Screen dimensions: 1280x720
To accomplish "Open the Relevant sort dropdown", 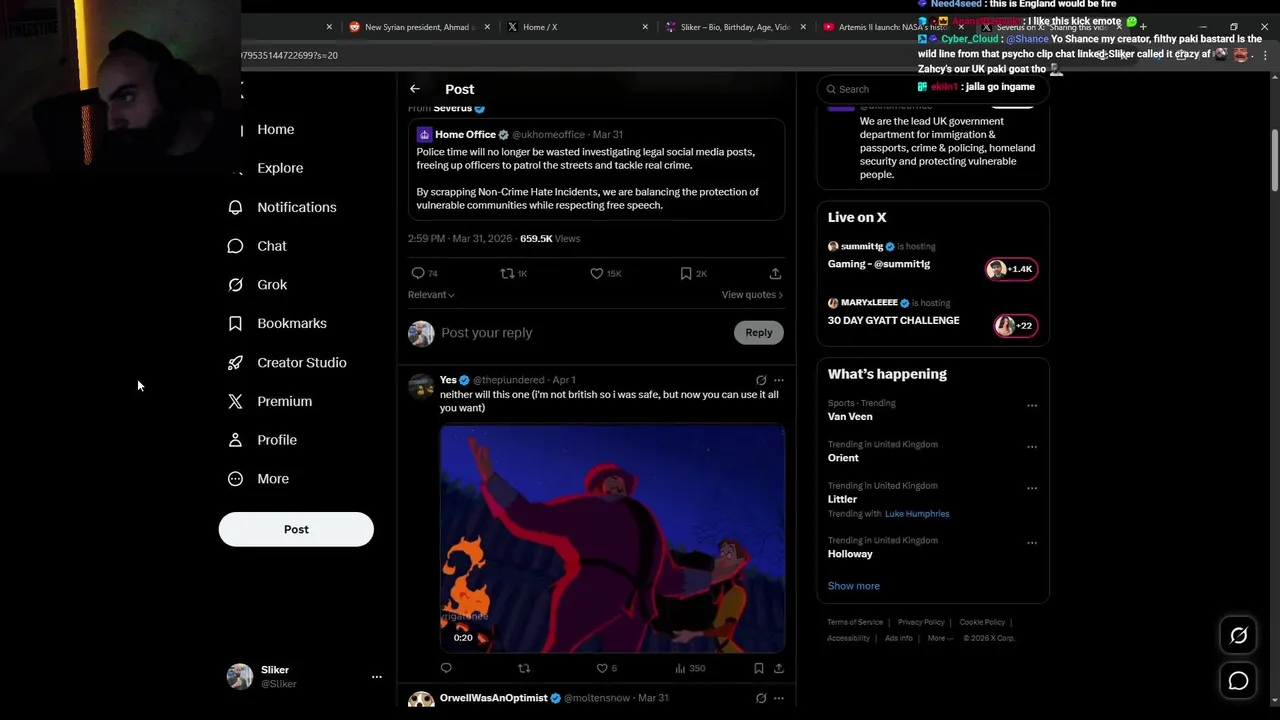I will pyautogui.click(x=431, y=295).
